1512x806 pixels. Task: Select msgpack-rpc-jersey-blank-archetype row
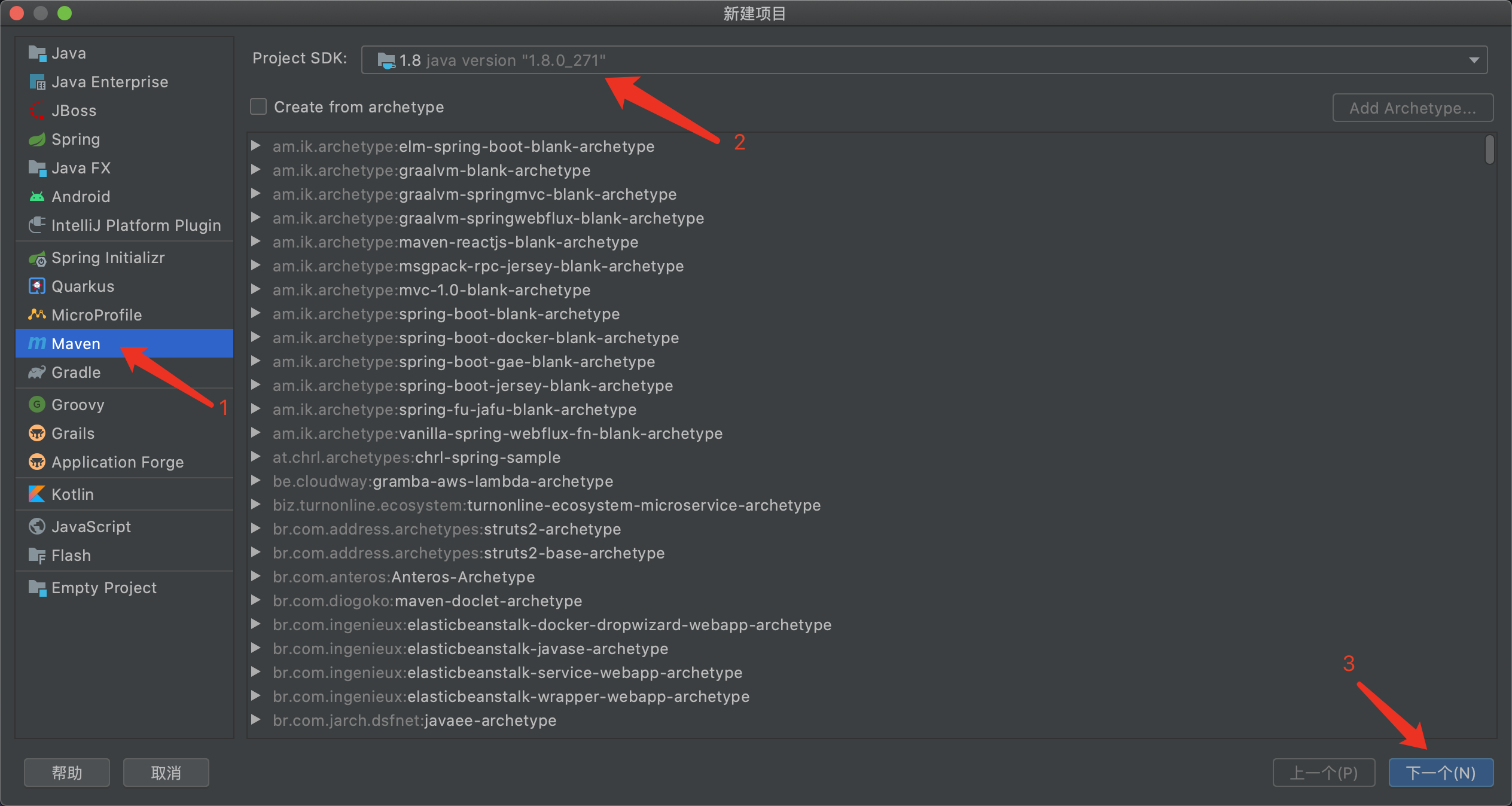[871, 266]
